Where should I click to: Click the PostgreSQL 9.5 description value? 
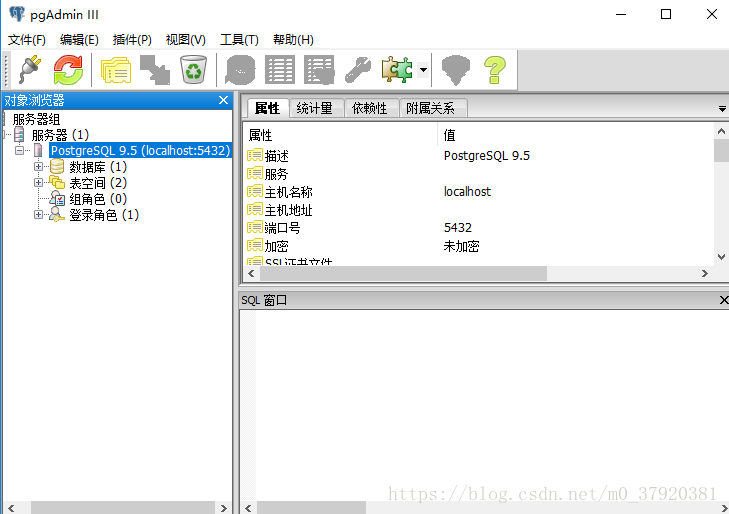(487, 156)
